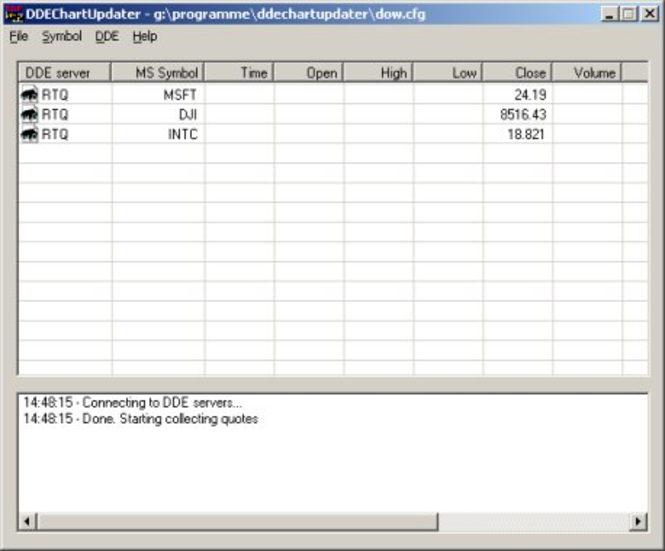Click the DDEChartUpdater title bar app icon
665x551 pixels.
(x=13, y=14)
